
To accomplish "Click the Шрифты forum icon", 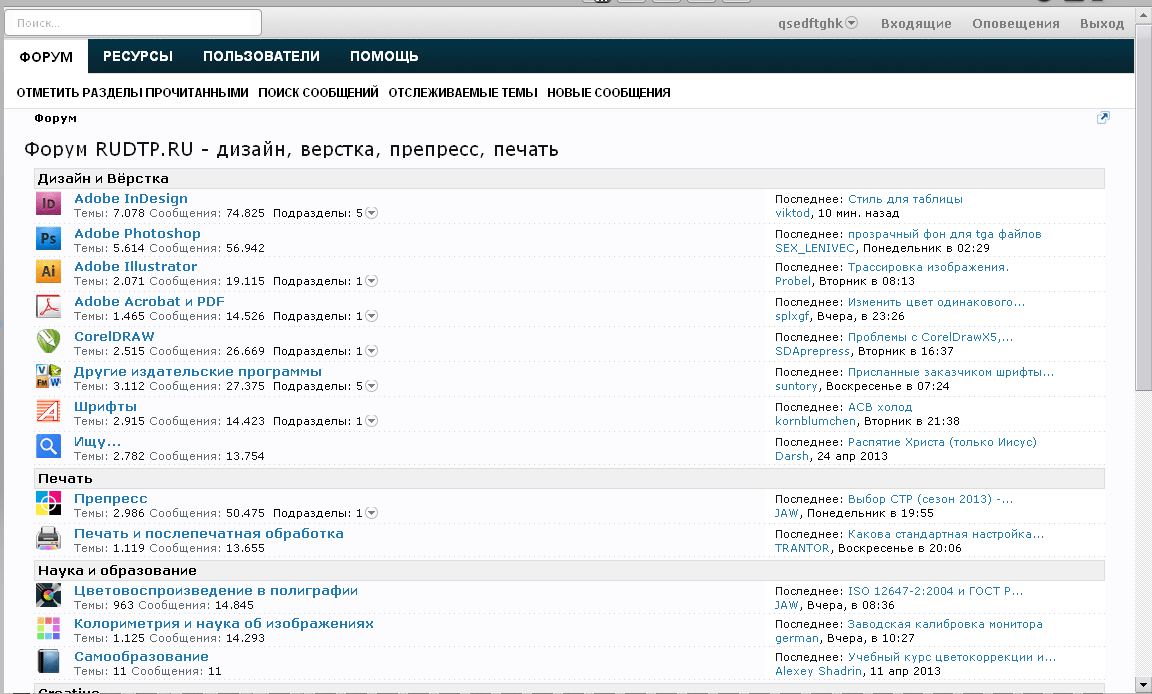I will tap(48, 412).
